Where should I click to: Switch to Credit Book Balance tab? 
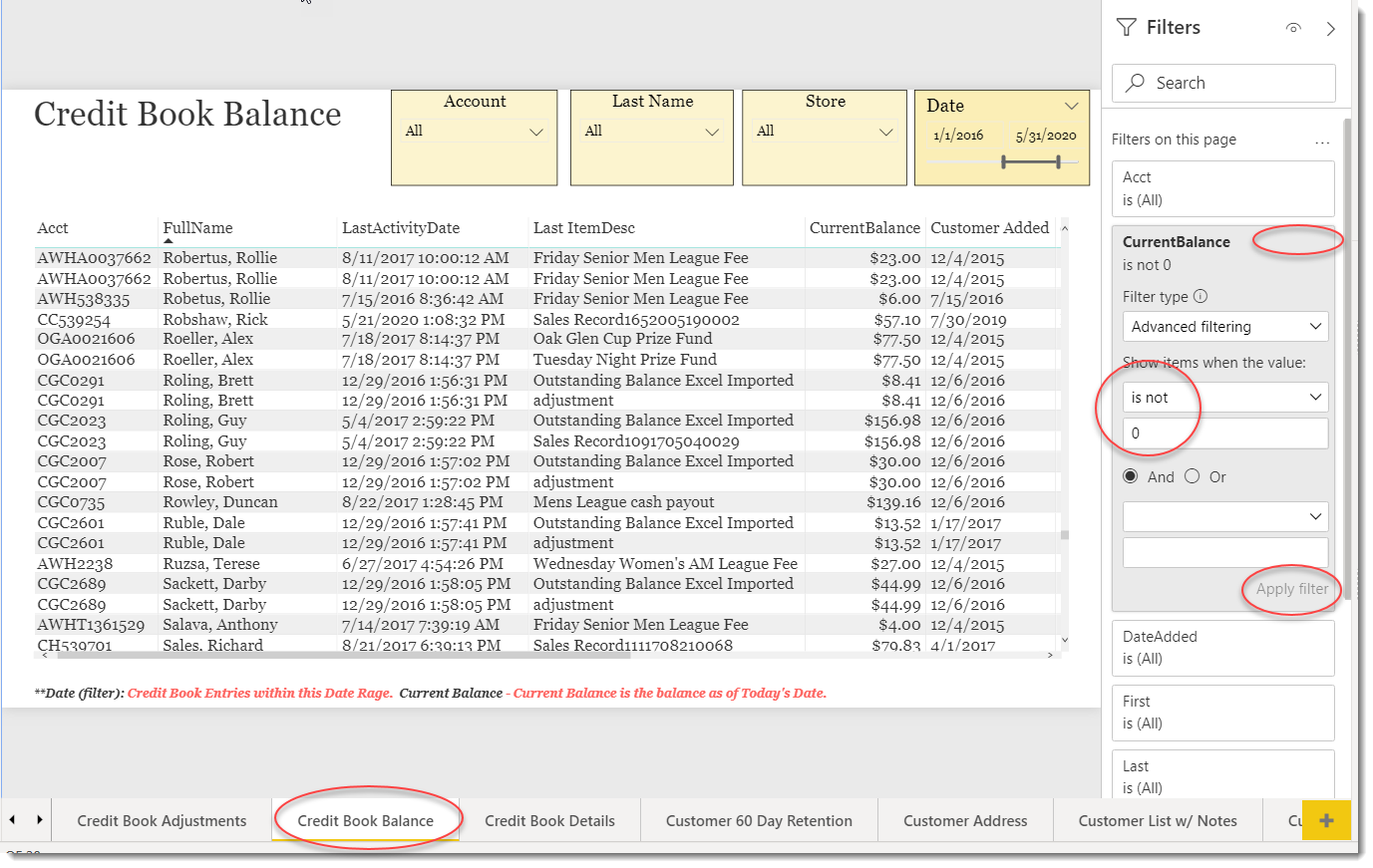pos(365,821)
